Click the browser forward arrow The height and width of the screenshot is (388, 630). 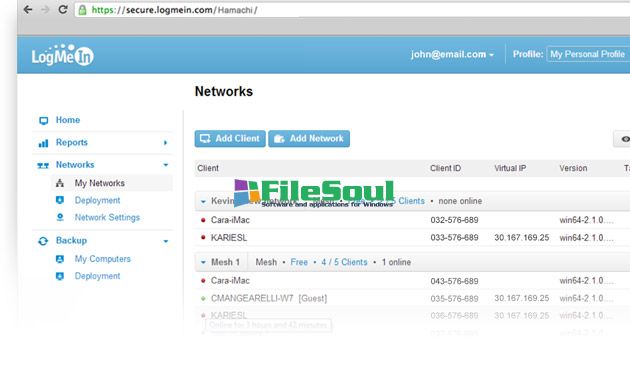45,10
